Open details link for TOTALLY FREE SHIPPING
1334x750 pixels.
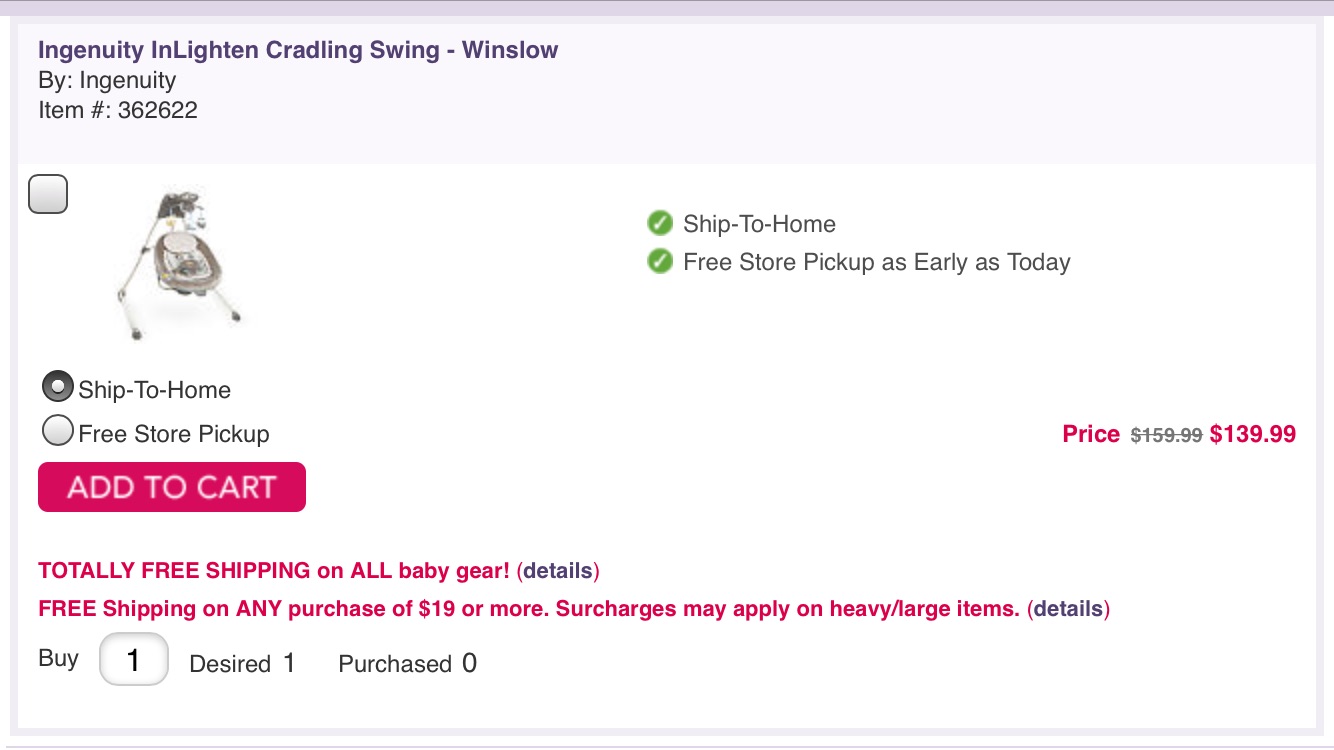pos(558,571)
